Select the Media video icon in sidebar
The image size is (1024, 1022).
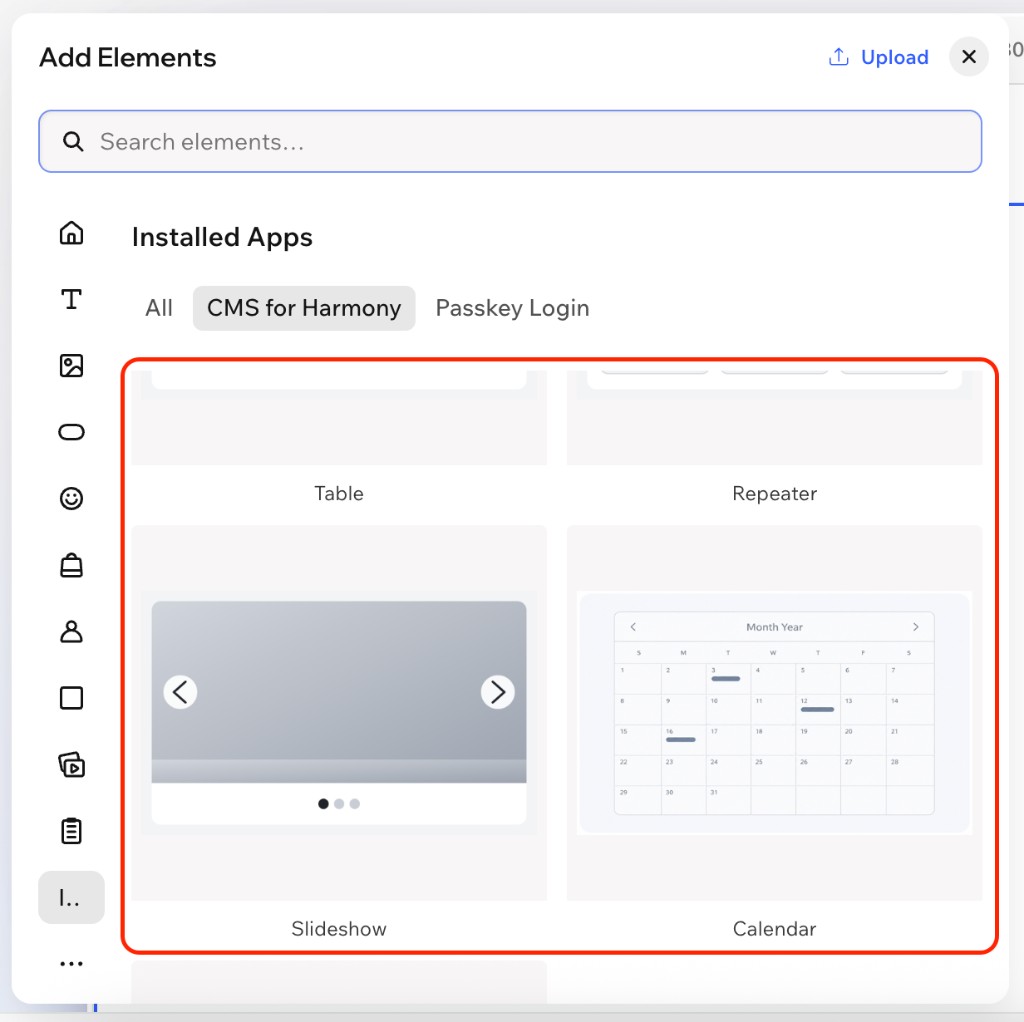71,765
